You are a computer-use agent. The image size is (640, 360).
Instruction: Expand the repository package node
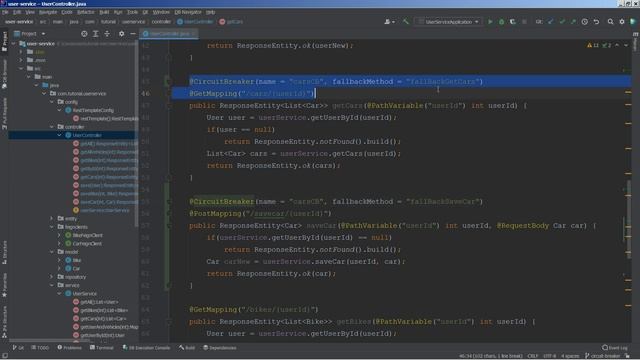tap(52, 277)
